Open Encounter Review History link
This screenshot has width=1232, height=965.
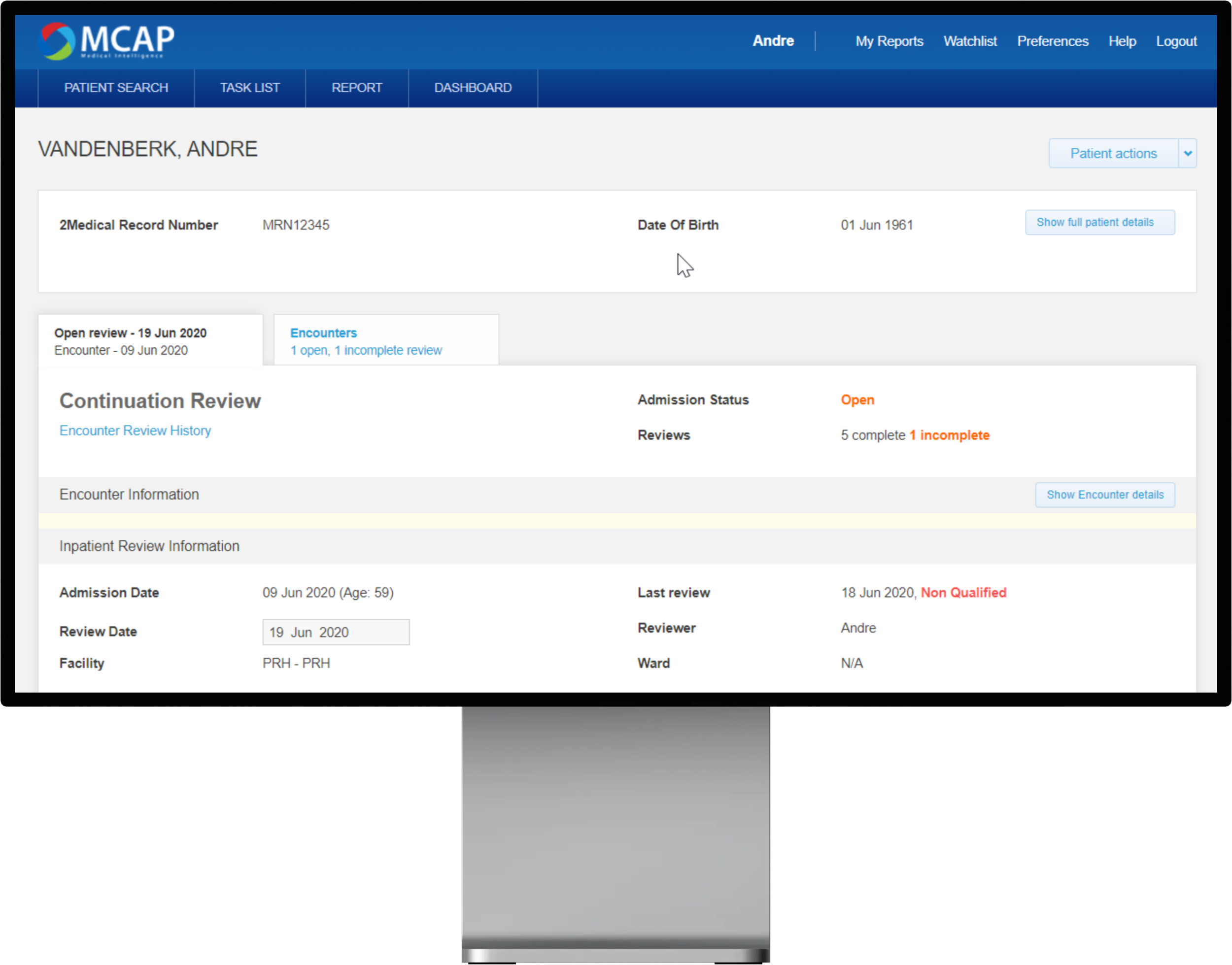tap(135, 431)
